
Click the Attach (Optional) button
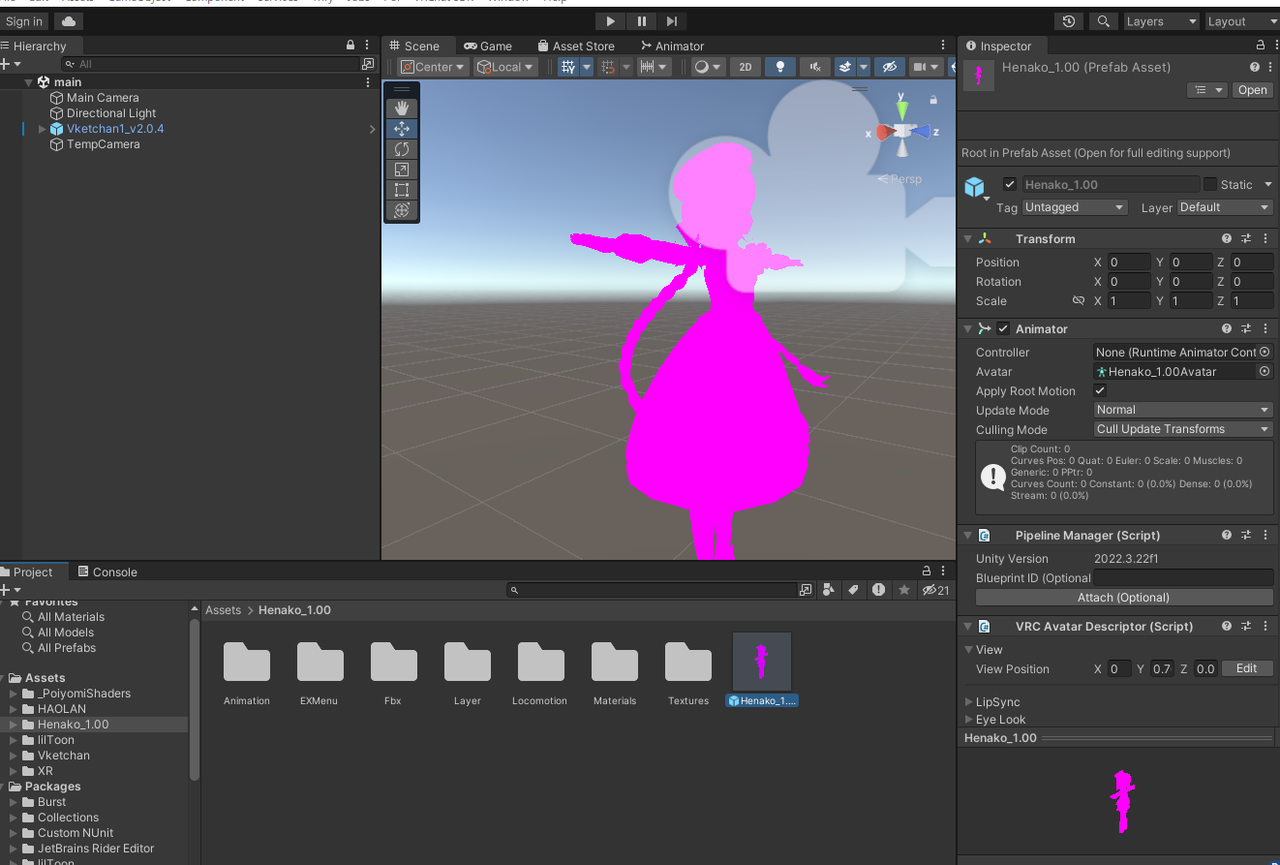tap(1123, 597)
